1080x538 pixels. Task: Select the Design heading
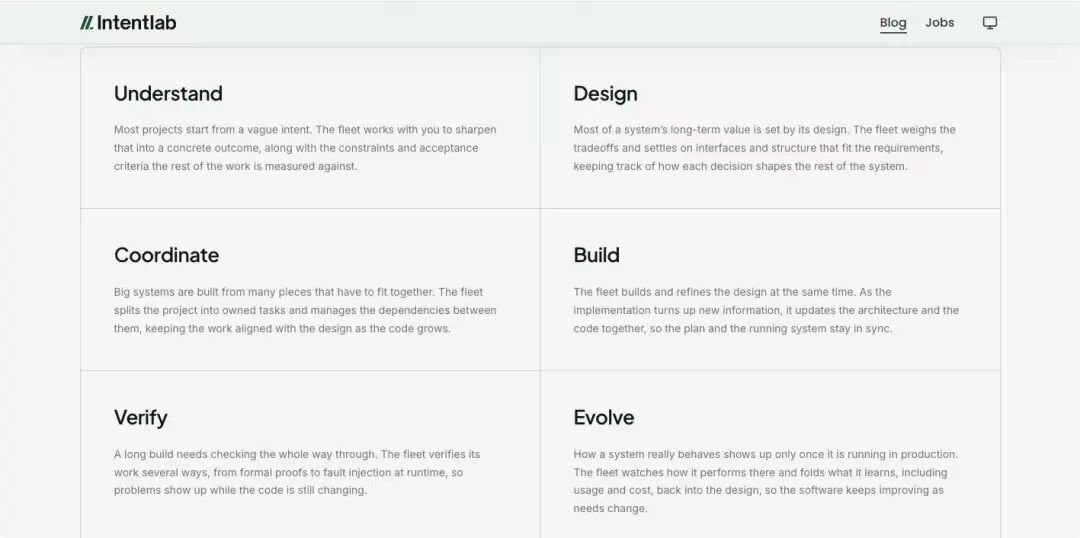605,94
